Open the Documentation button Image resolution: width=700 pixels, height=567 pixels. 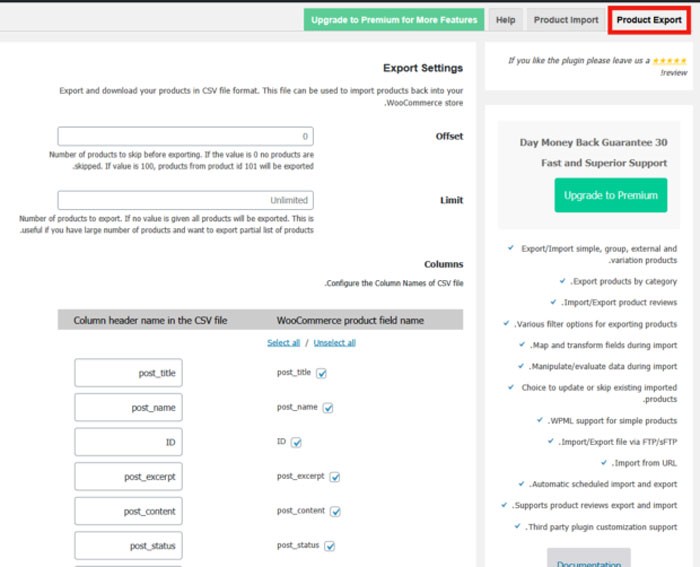click(x=589, y=560)
